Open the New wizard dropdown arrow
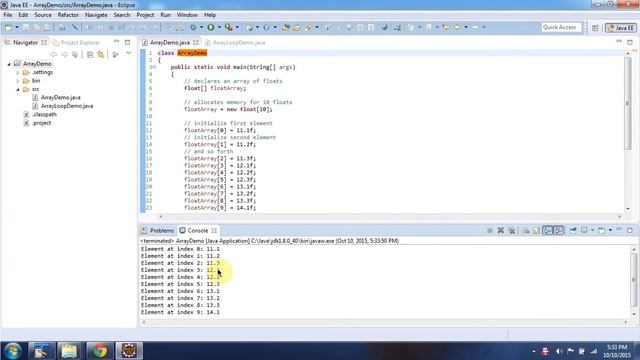The height and width of the screenshot is (360, 640). click(x=17, y=27)
